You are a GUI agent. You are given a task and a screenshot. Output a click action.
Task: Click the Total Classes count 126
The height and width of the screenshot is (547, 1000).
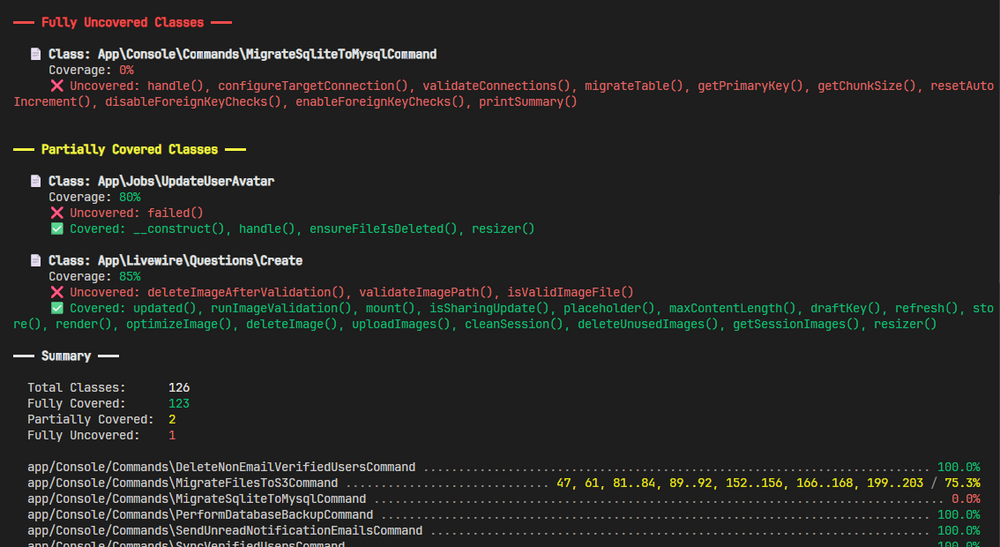coord(178,387)
